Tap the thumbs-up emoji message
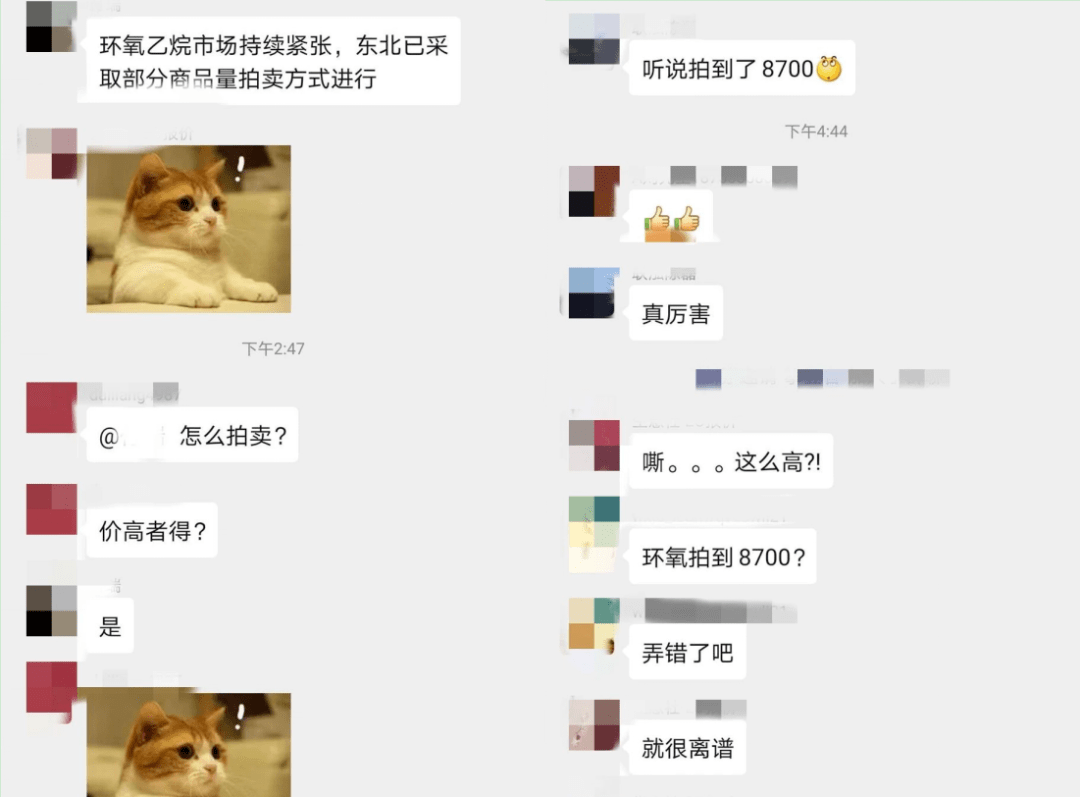The image size is (1080, 797). pos(671,220)
